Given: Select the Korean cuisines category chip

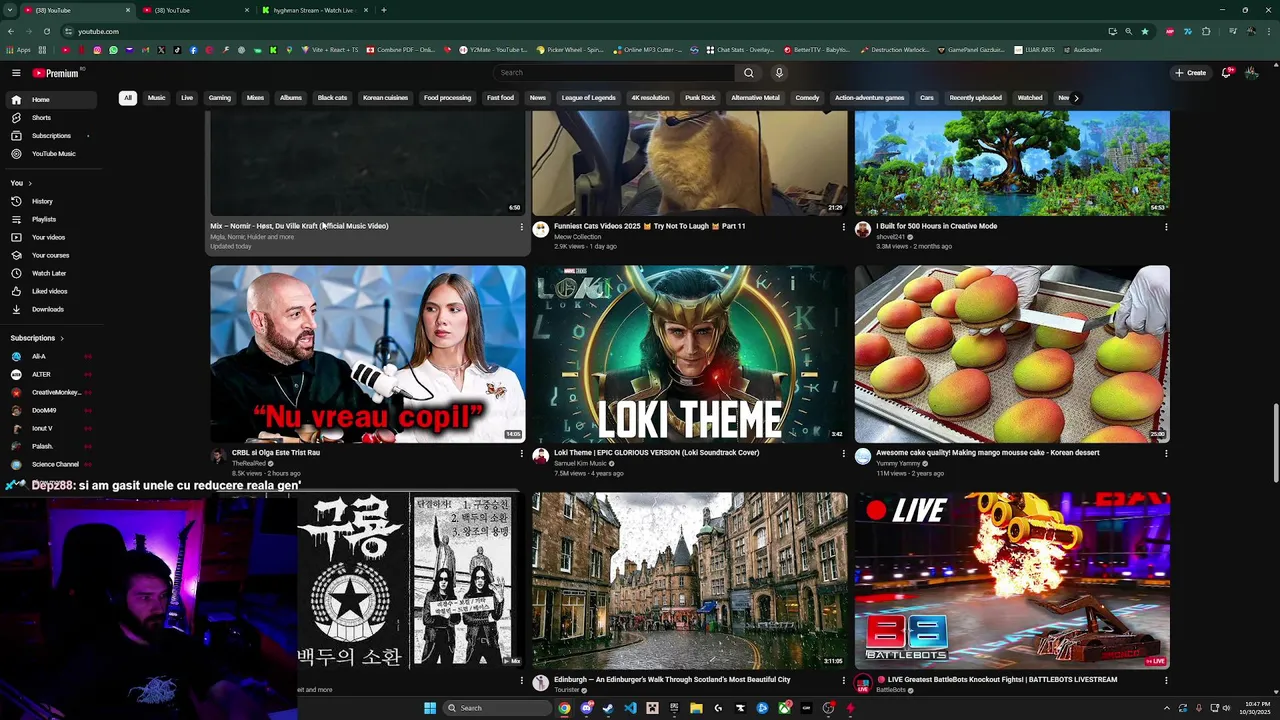Looking at the screenshot, I should pyautogui.click(x=385, y=98).
